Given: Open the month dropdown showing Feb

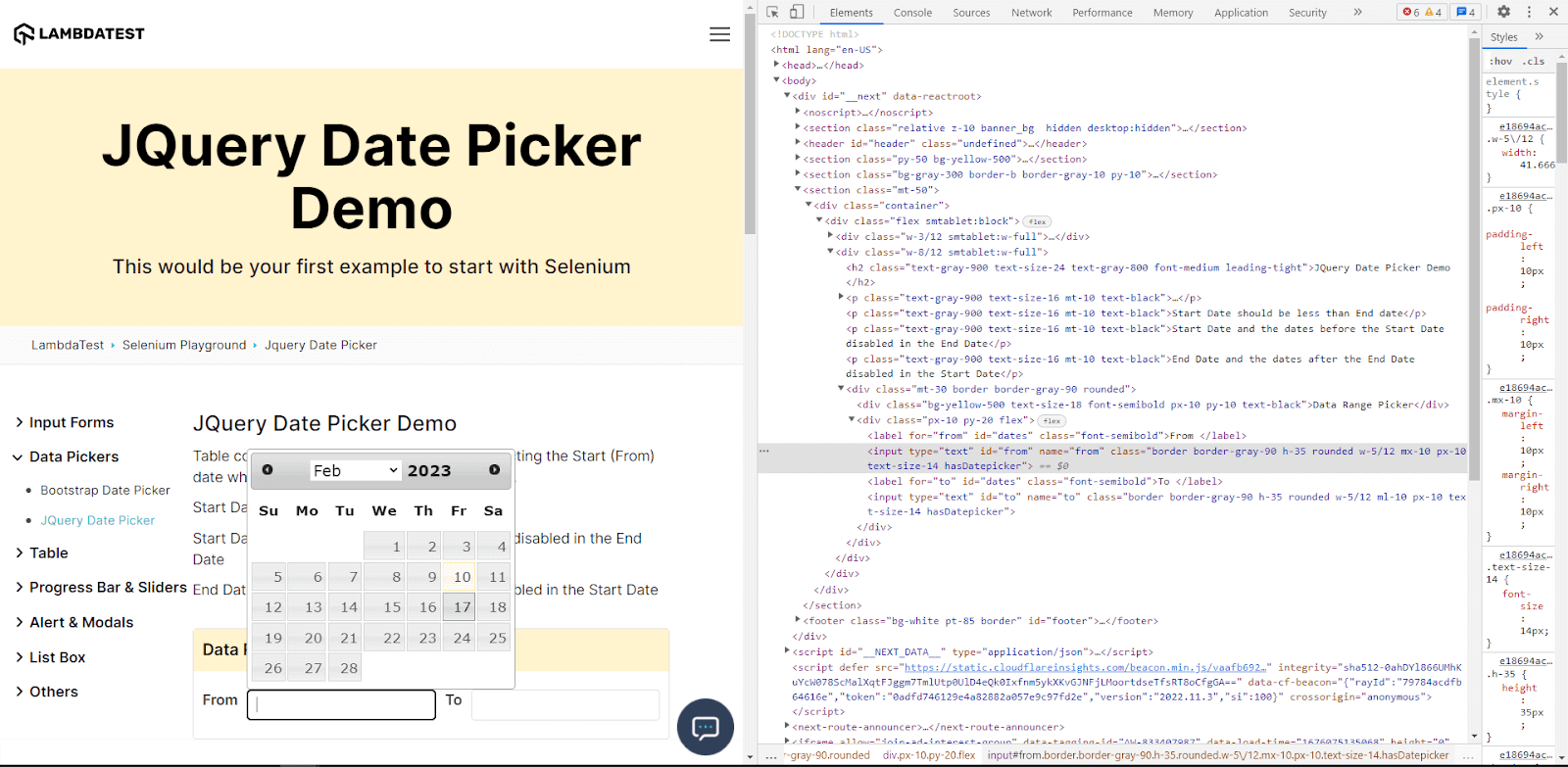Looking at the screenshot, I should click(356, 470).
